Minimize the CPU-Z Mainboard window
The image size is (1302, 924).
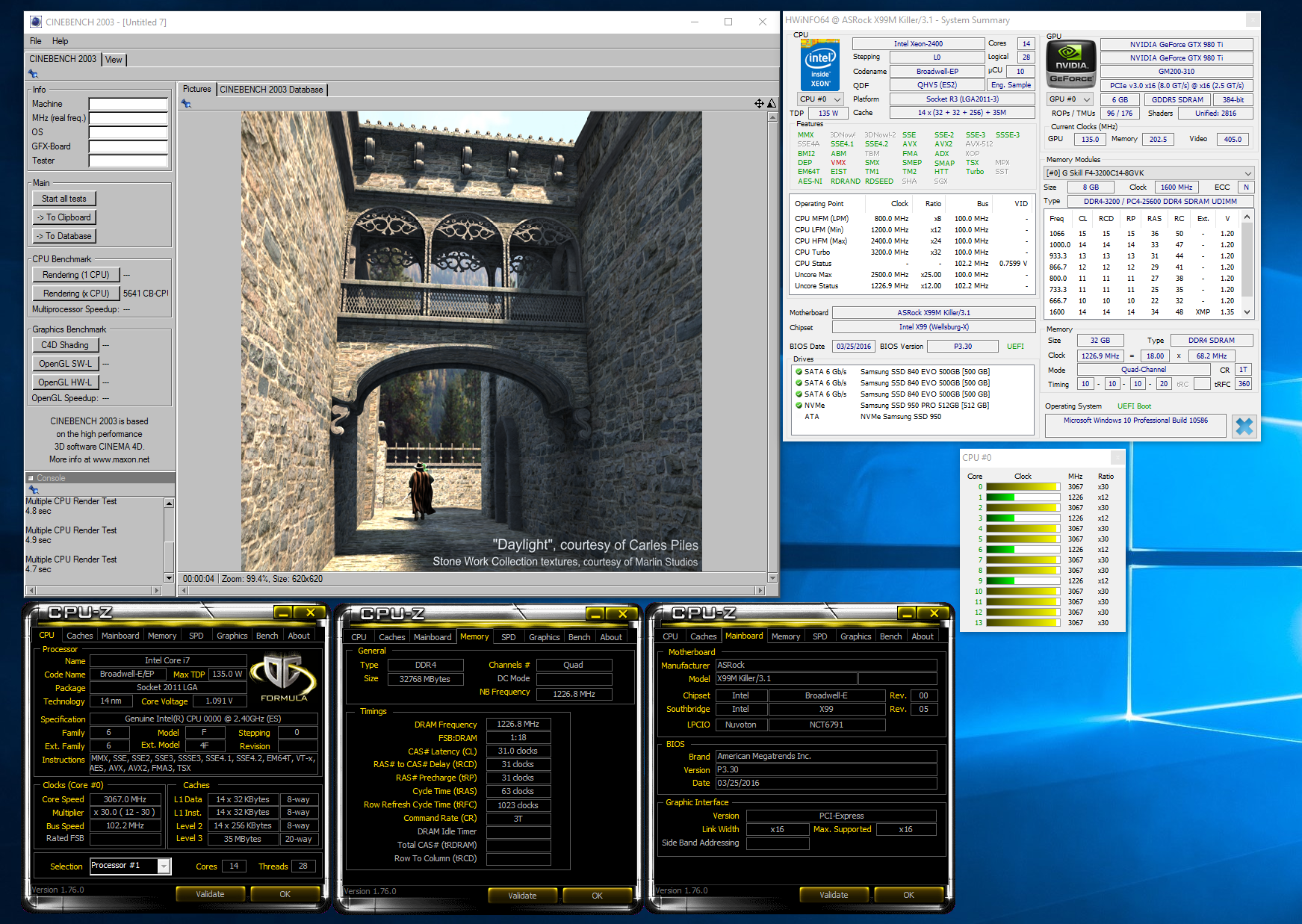click(x=907, y=613)
